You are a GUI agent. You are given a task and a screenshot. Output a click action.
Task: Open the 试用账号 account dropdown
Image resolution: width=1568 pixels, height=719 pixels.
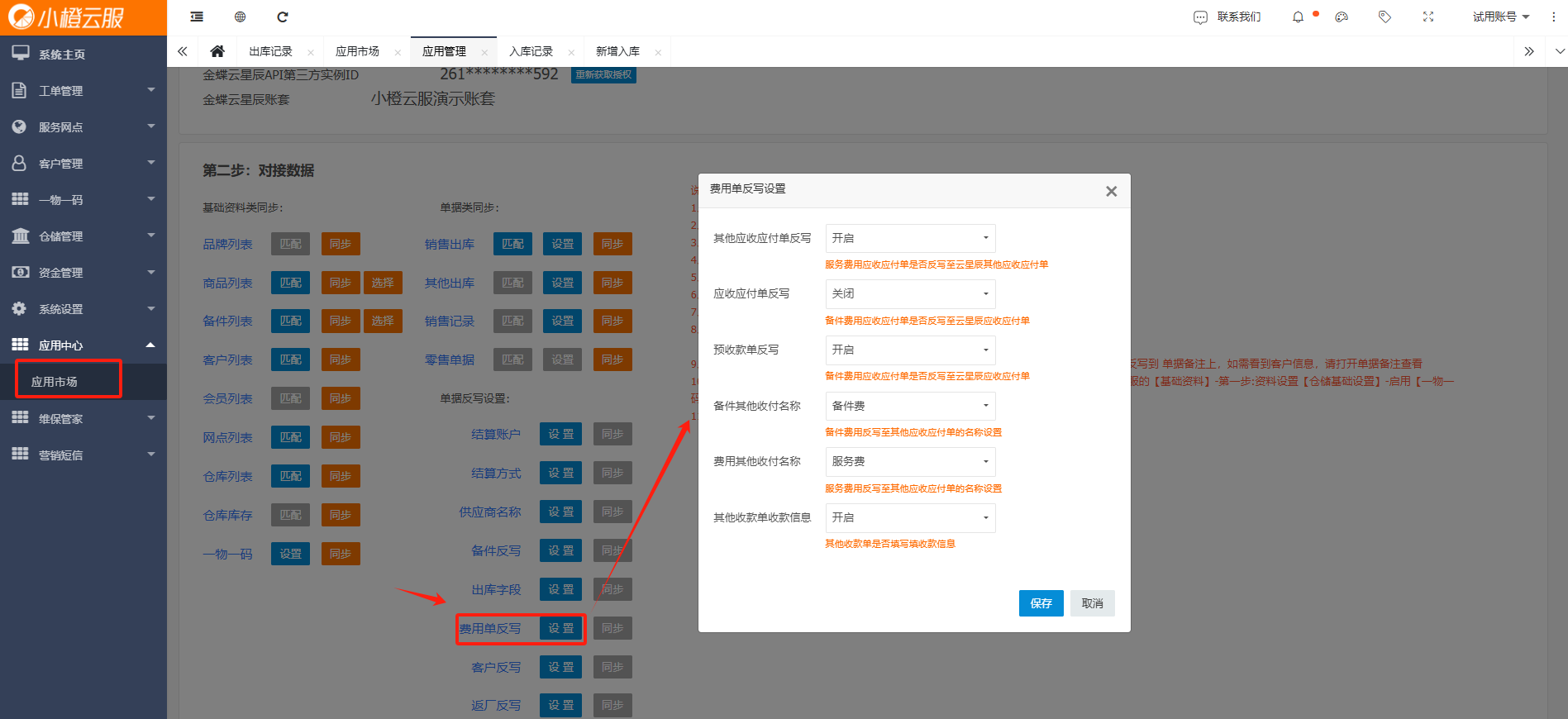[1500, 17]
